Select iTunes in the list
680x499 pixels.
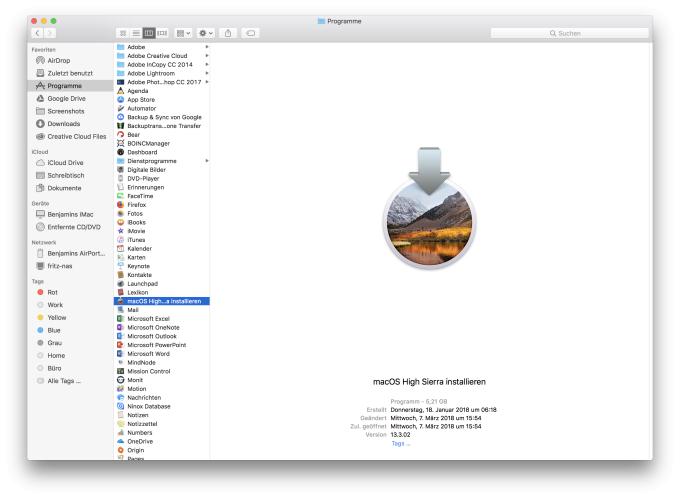tap(162, 240)
